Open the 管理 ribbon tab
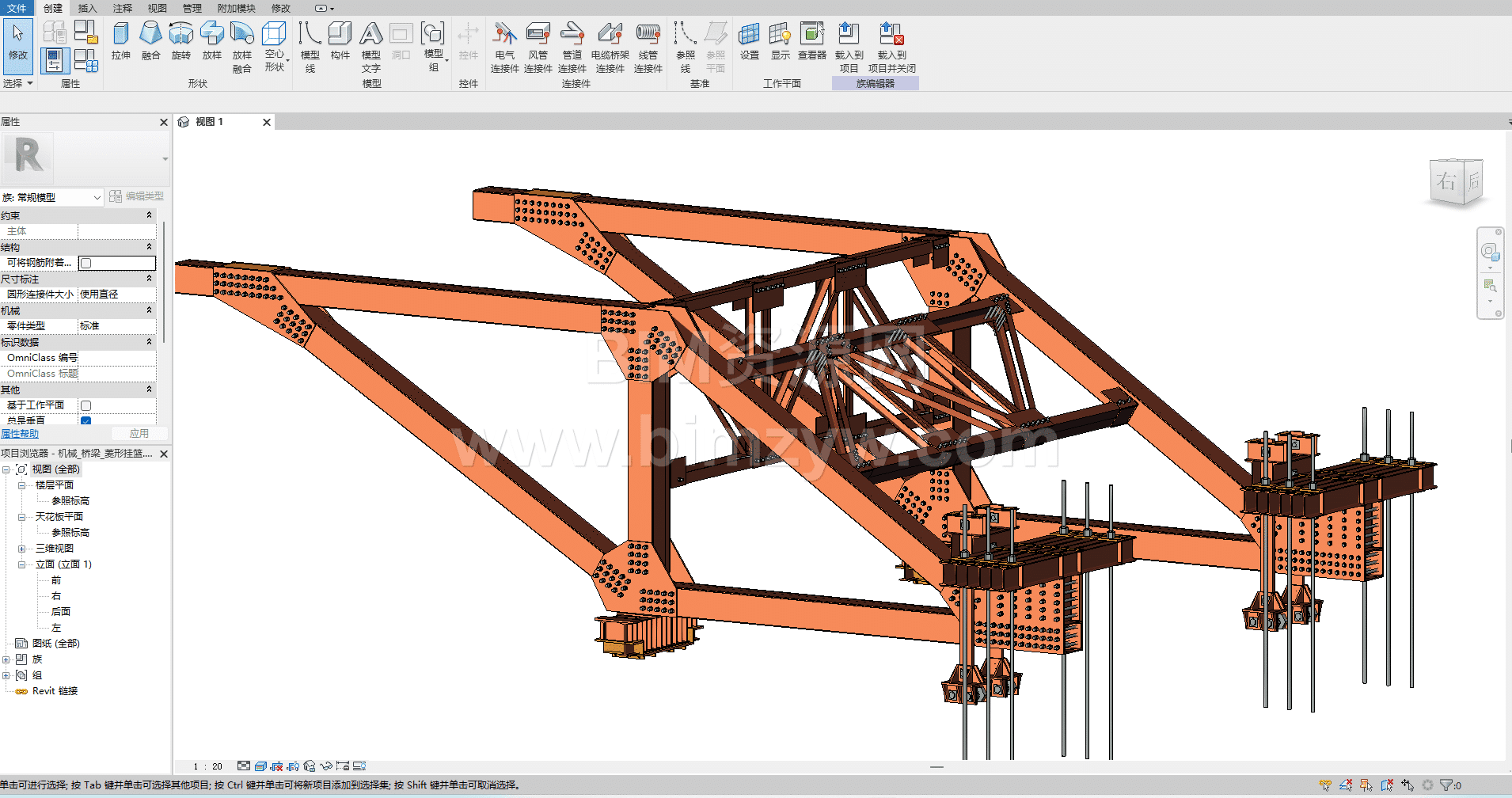Screen dimensions: 1512x798 (192, 8)
